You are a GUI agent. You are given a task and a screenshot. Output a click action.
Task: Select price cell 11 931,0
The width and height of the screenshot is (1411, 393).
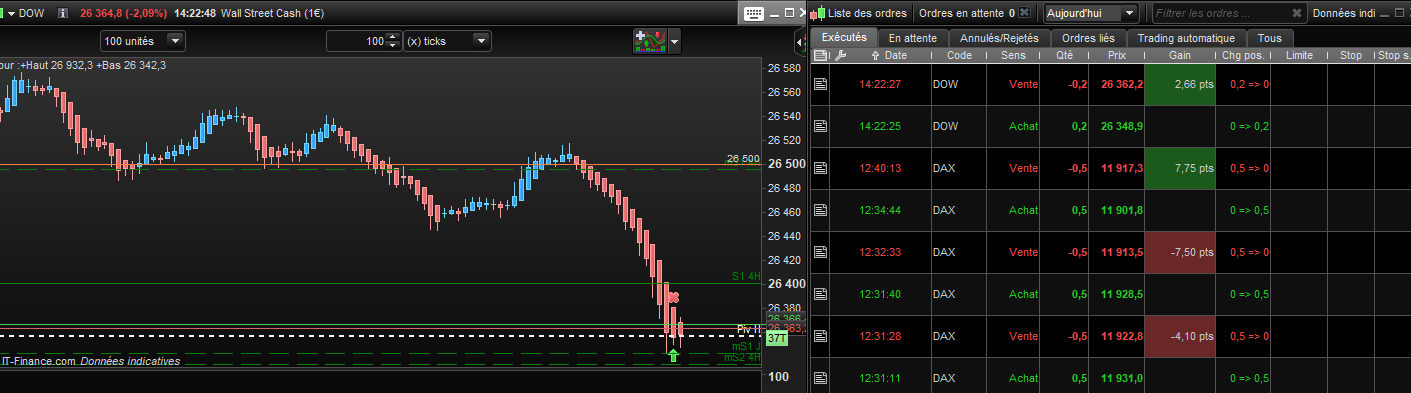(1117, 378)
